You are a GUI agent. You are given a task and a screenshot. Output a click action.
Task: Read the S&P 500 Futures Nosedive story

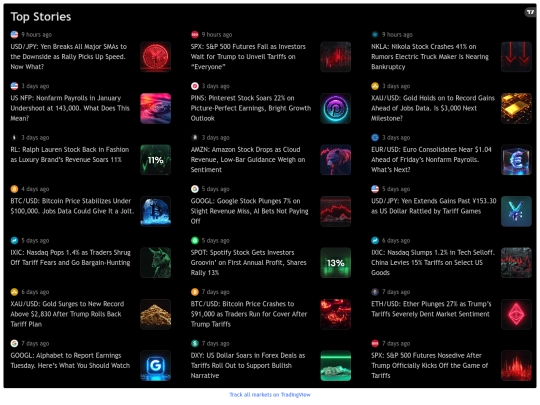[429, 365]
